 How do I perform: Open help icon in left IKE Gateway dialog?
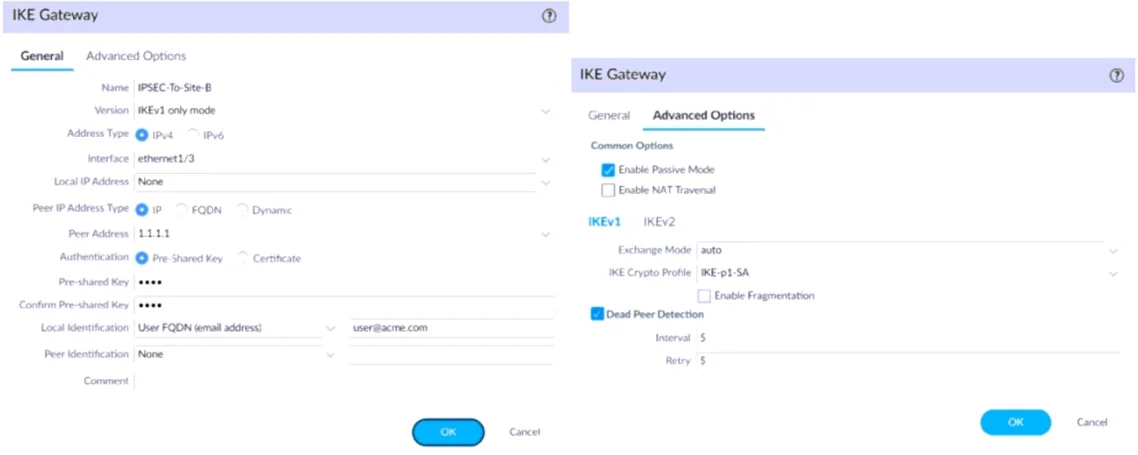pos(549,16)
